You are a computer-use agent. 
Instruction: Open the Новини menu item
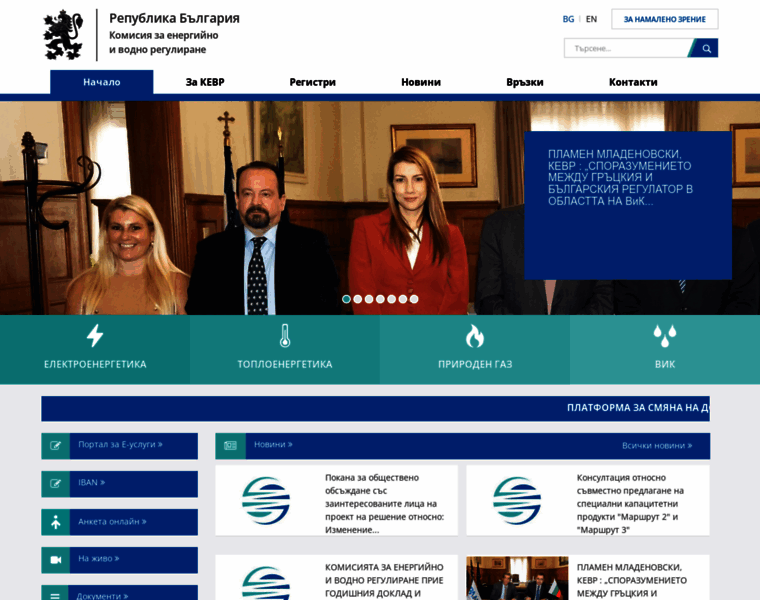(421, 82)
